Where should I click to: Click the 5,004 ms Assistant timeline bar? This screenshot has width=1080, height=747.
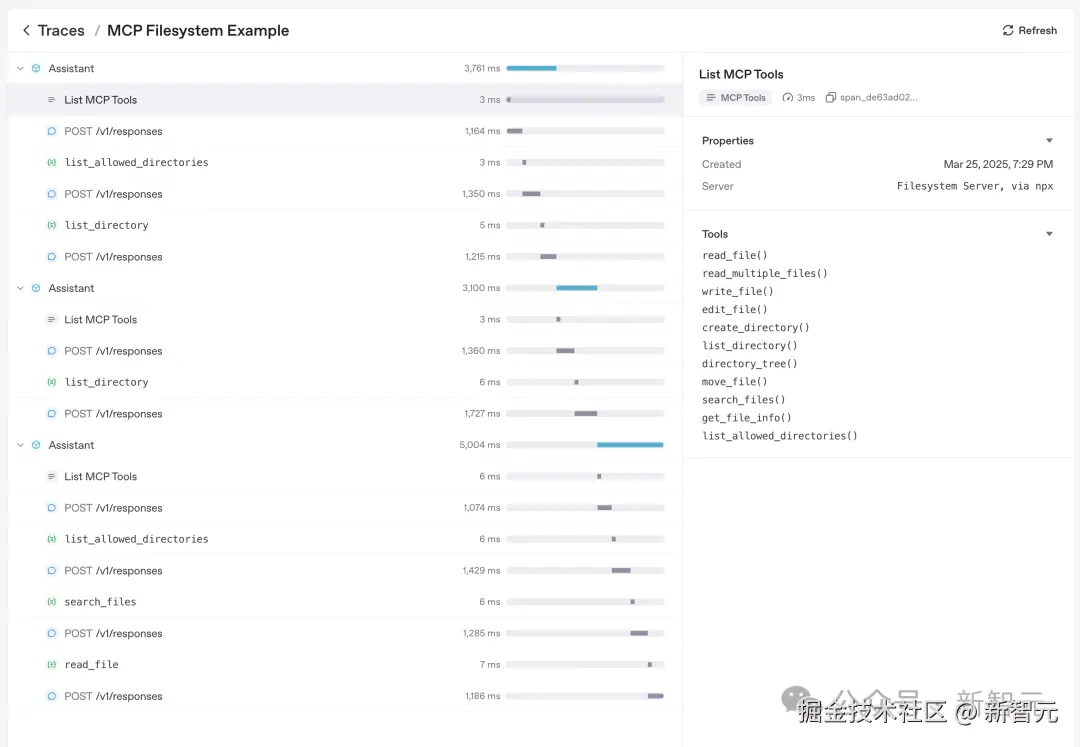pos(630,445)
